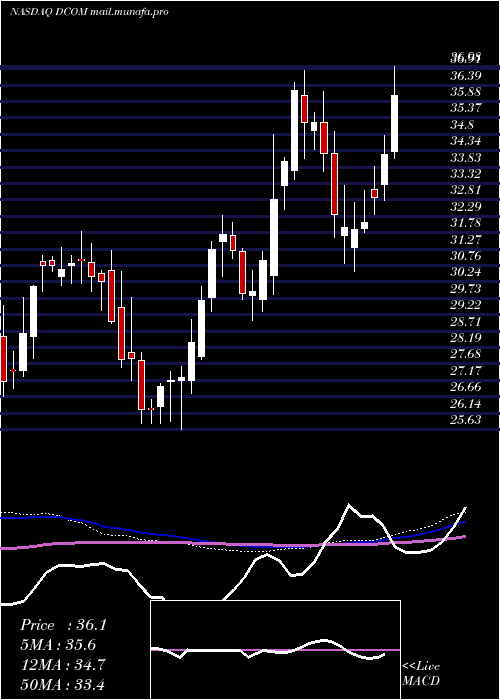Click the Price : 36.1 readout
Image resolution: width=500 pixels, height=700 pixels.
(63, 625)
